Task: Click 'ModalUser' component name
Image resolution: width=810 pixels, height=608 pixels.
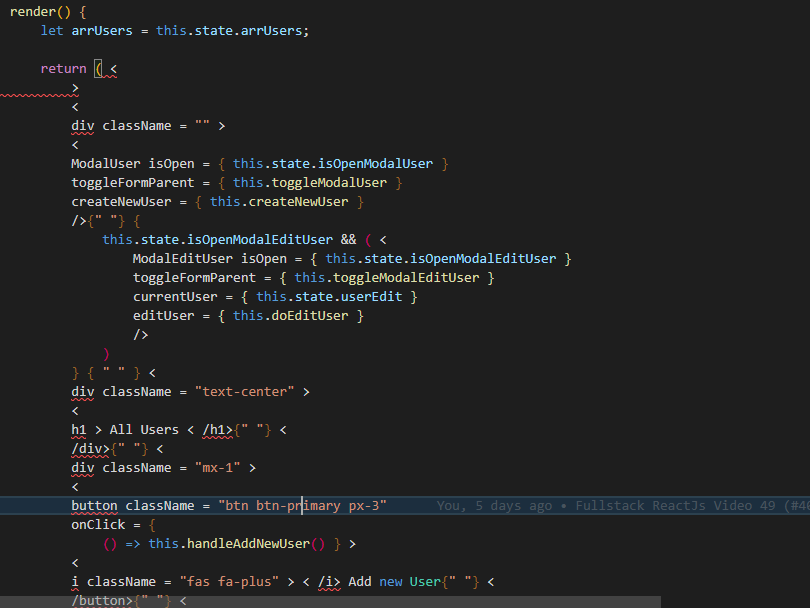Action: (x=105, y=164)
